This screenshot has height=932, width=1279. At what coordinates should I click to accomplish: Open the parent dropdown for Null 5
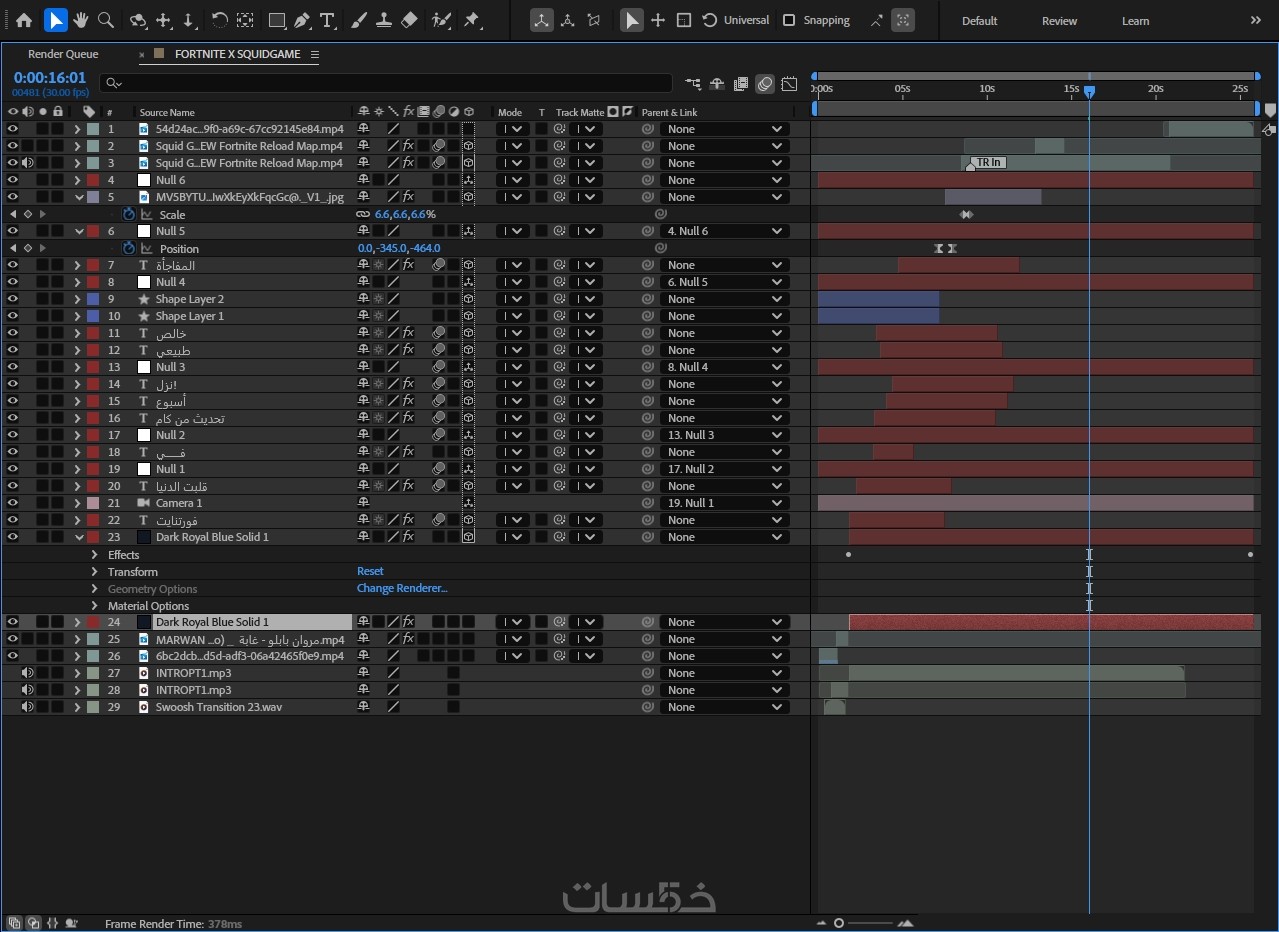pyautogui.click(x=725, y=231)
